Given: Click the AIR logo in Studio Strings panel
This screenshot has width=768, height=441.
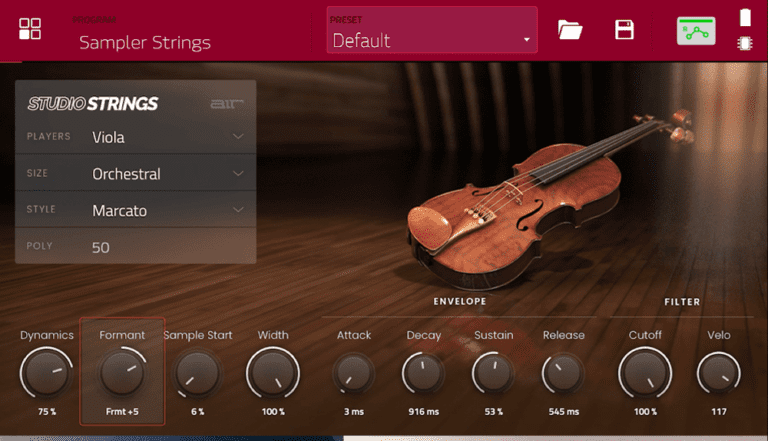Looking at the screenshot, I should point(227,104).
